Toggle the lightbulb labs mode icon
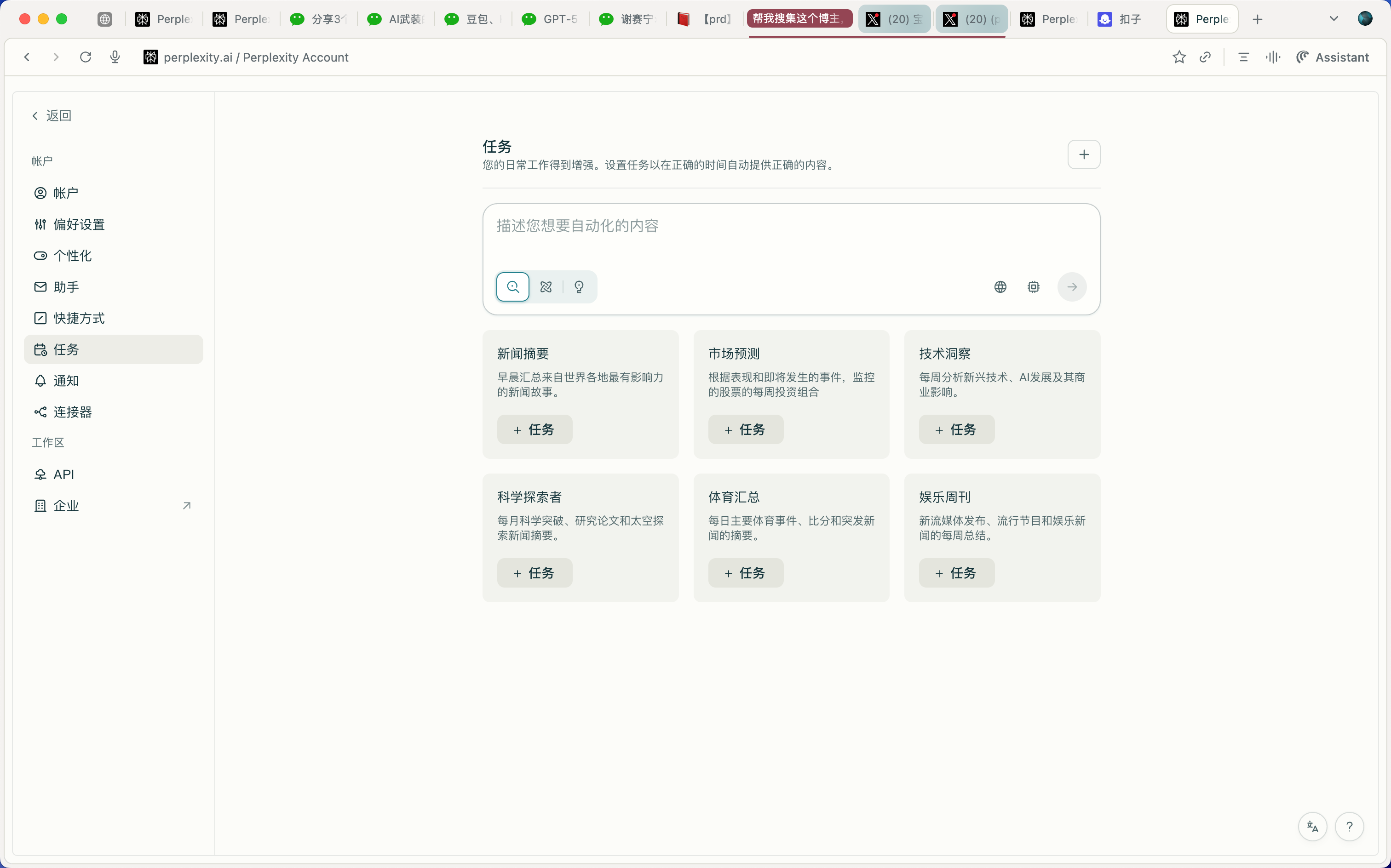This screenshot has width=1391, height=868. tap(579, 286)
